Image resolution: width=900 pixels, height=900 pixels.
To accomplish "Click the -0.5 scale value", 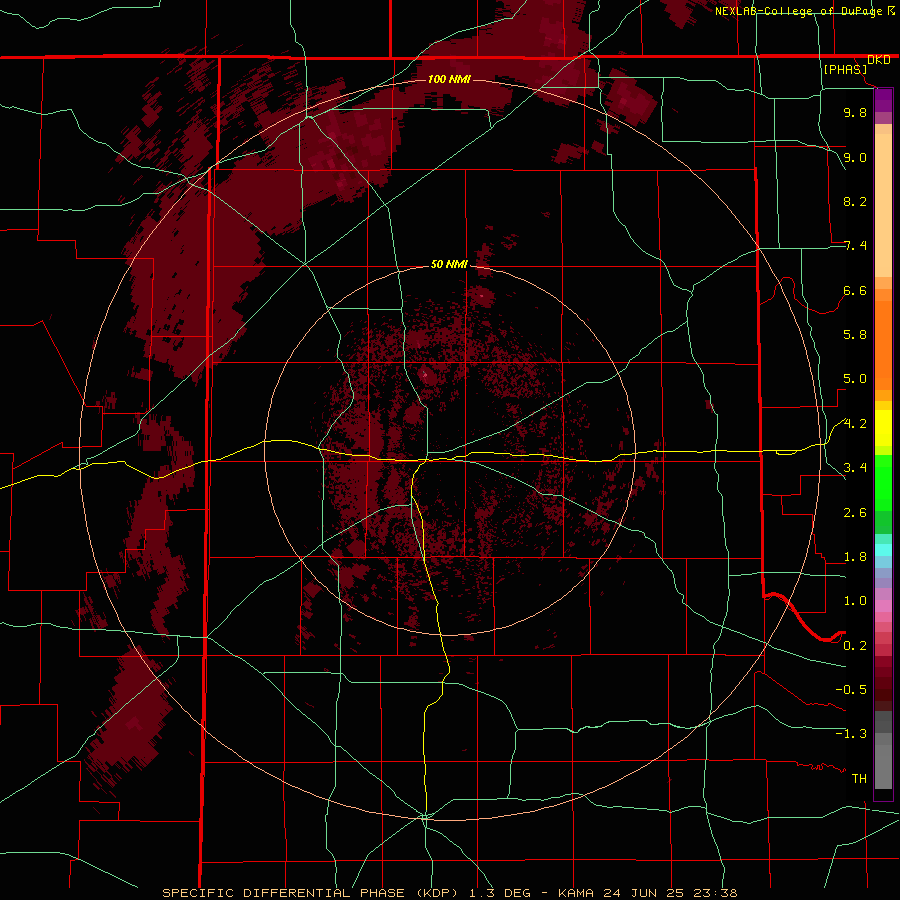I will coord(851,690).
